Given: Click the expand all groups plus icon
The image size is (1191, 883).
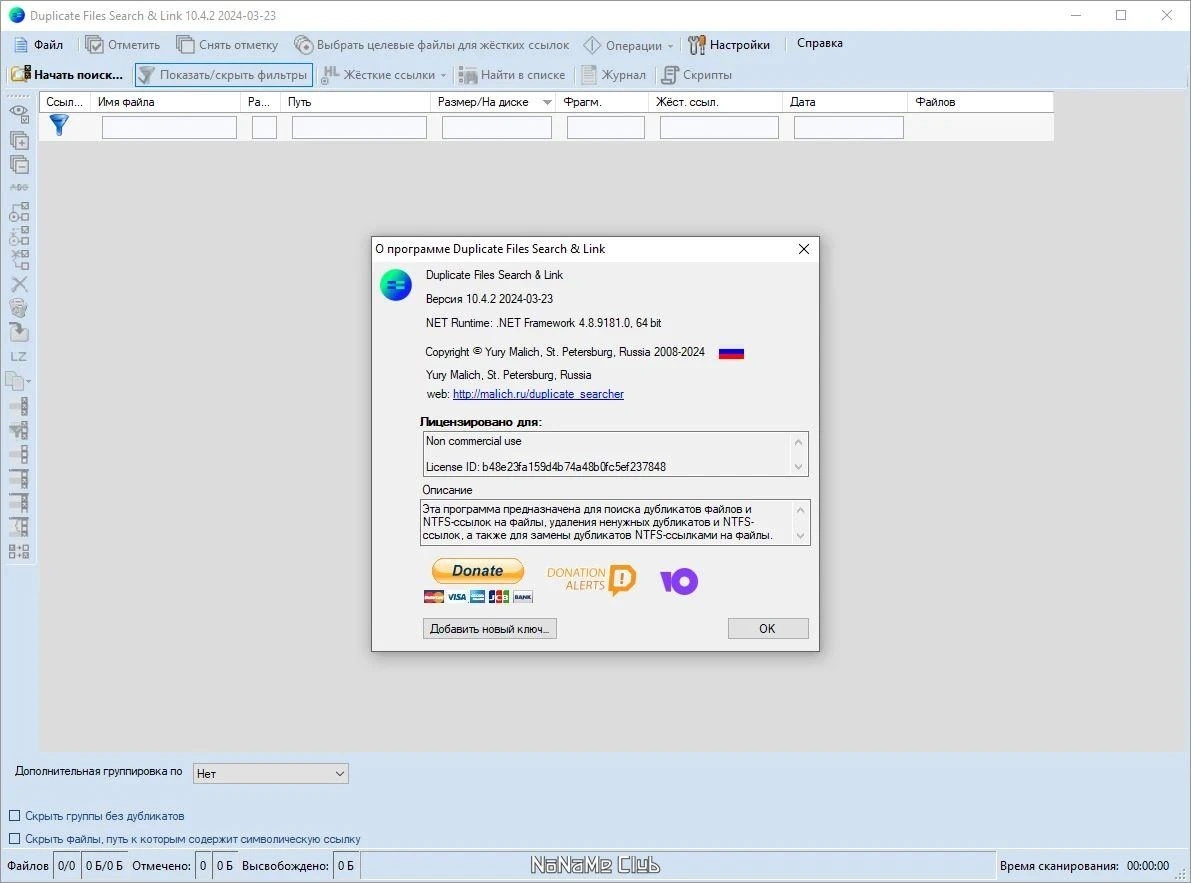Looking at the screenshot, I should click(x=19, y=140).
